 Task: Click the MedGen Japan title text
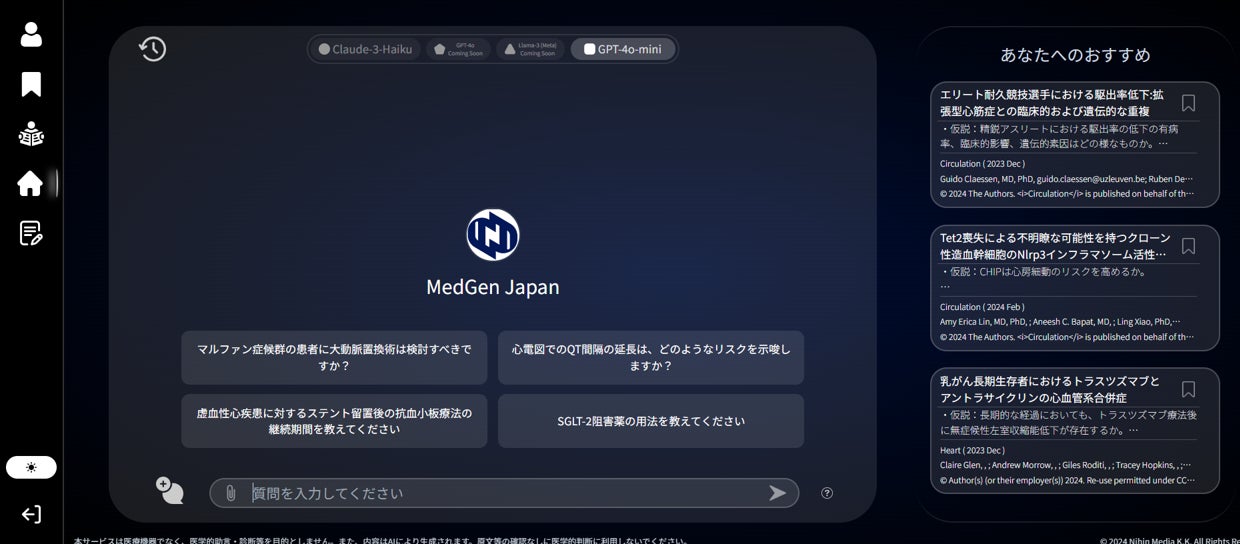[493, 287]
